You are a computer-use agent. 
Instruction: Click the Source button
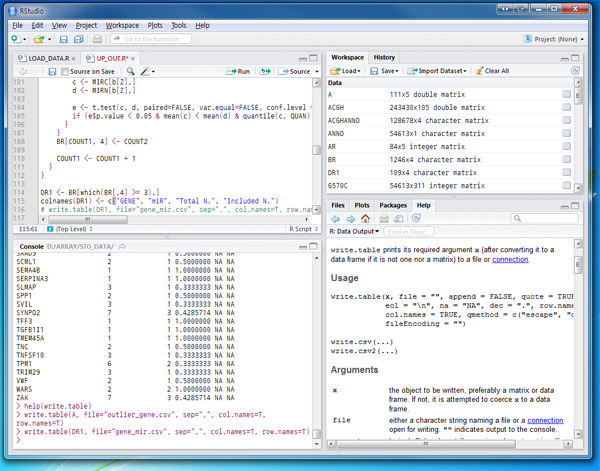click(295, 72)
